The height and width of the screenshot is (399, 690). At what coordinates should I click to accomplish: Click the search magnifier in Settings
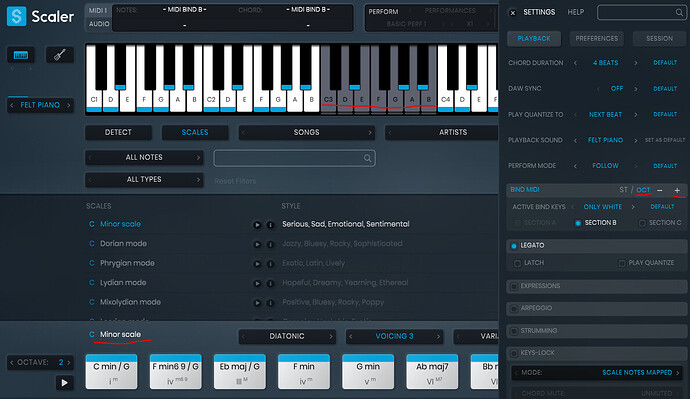(x=679, y=13)
